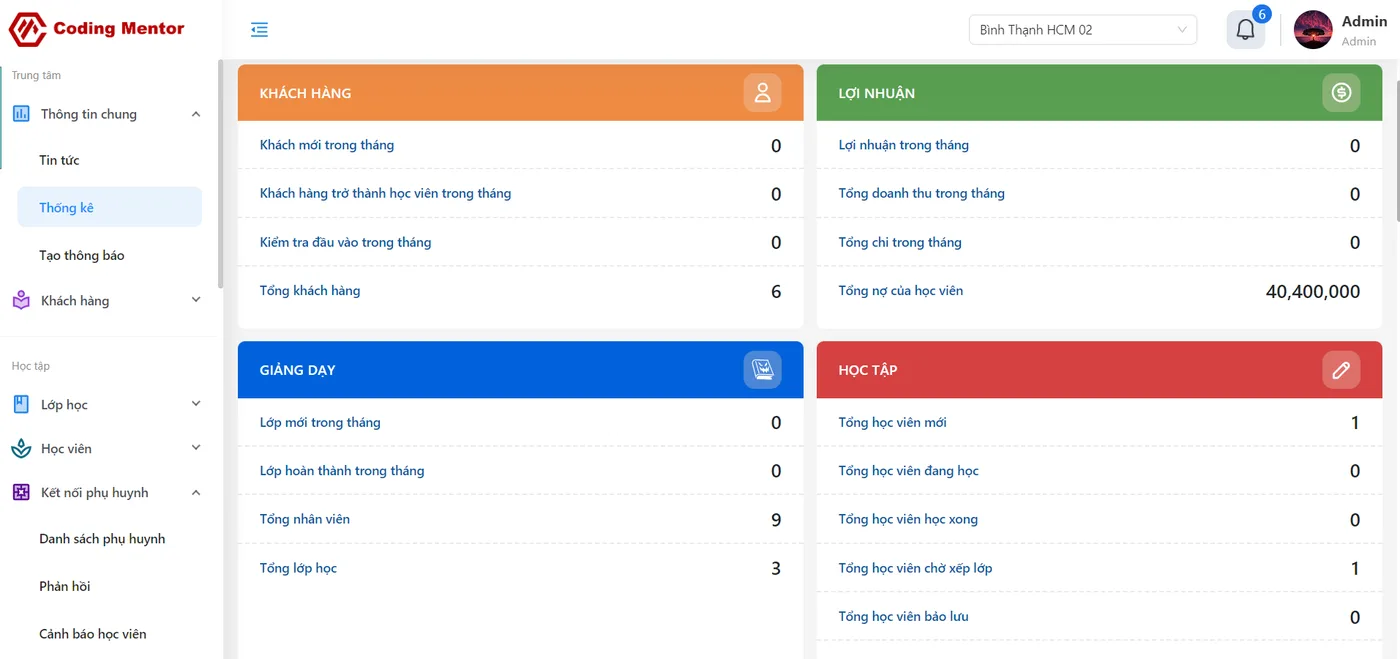Viewport: 1400px width, 659px height.
Task: Expand the Khách hàng sidebar chevron
Action: [196, 300]
